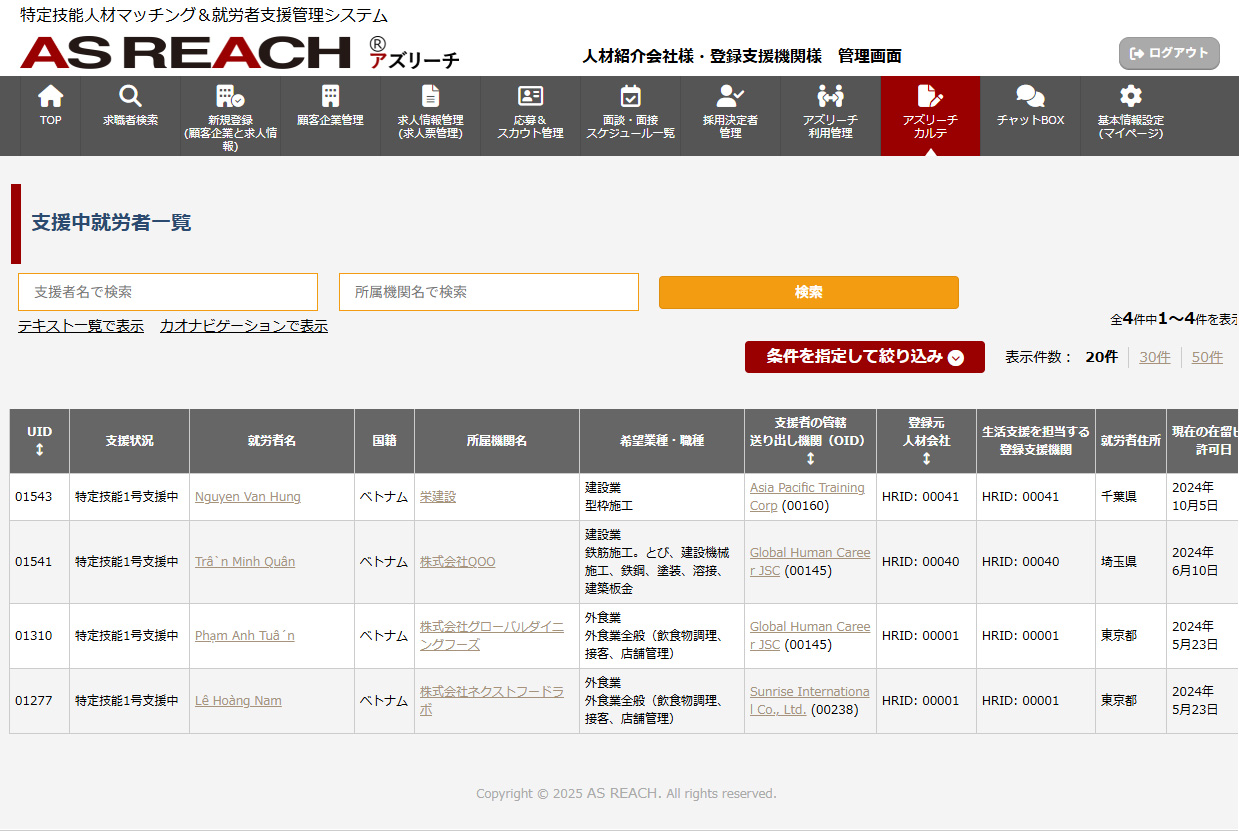Open Global Human Career JSC for UID 01310
Viewport: 1239px width, 831px height.
[x=810, y=636]
